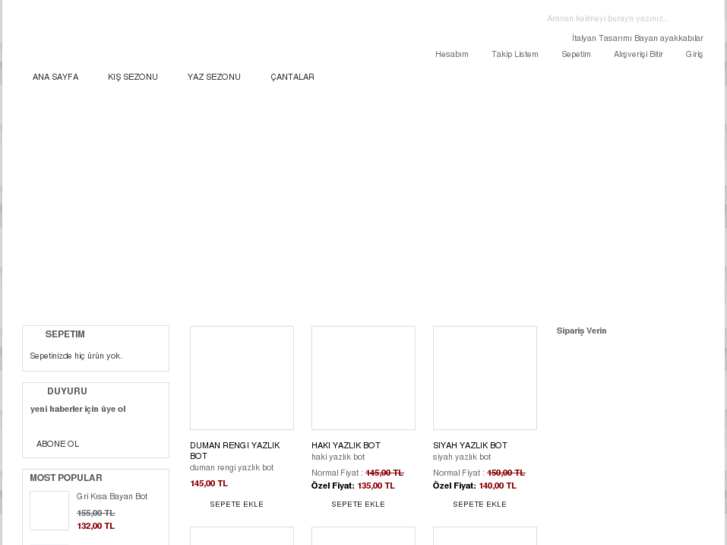Click the search keyword input field
This screenshot has height=545, width=727.
(620, 18)
